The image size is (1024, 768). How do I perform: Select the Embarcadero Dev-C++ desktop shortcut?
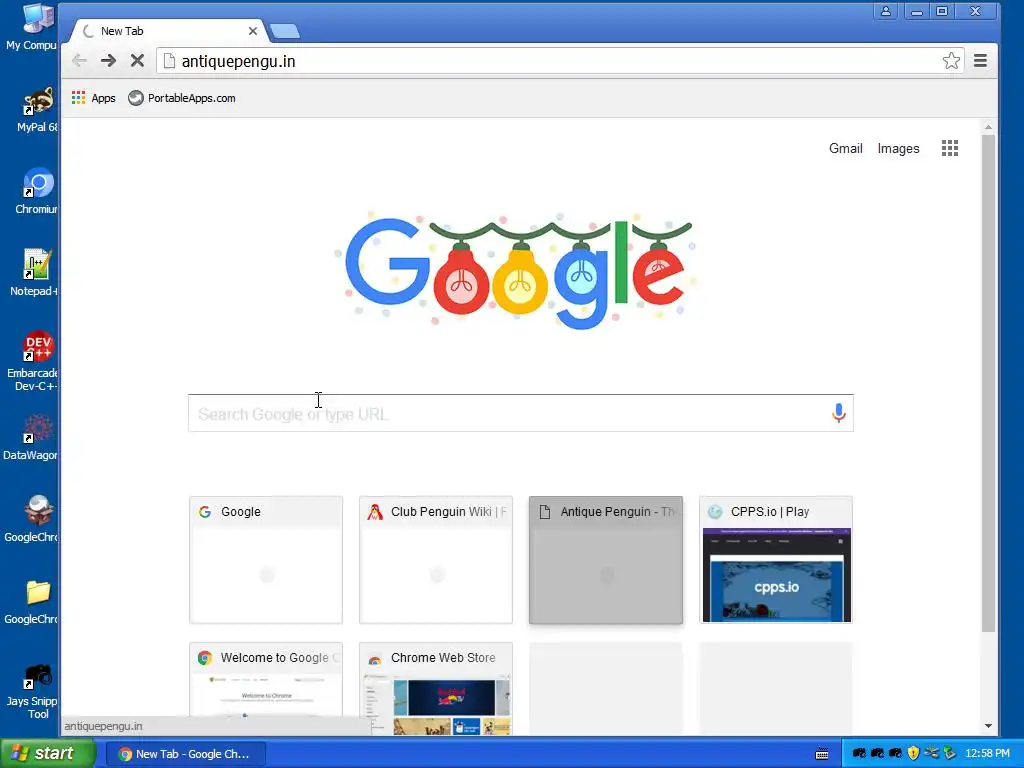pos(33,361)
